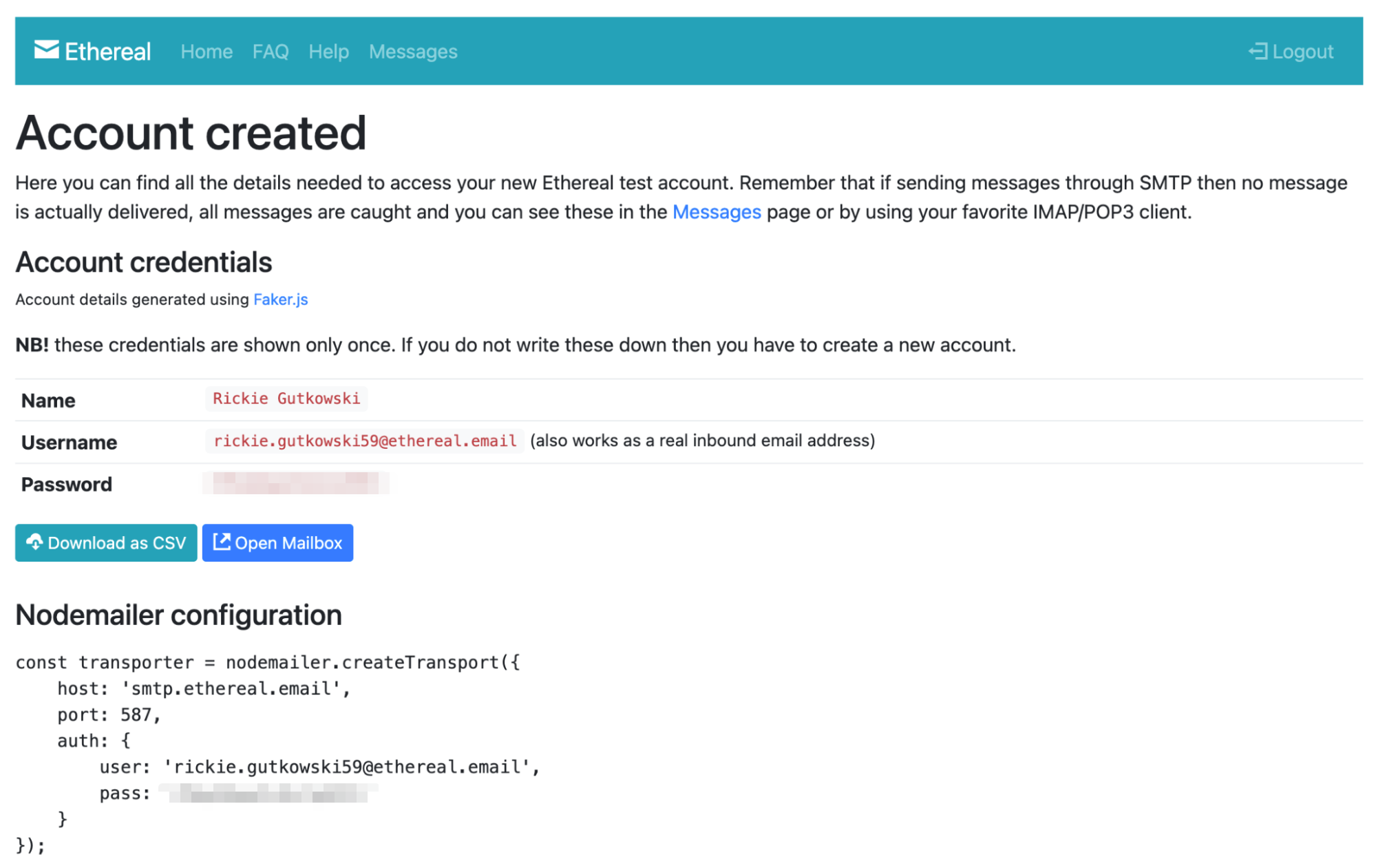Click the Name row label
This screenshot has height=868, width=1376.
(x=48, y=401)
